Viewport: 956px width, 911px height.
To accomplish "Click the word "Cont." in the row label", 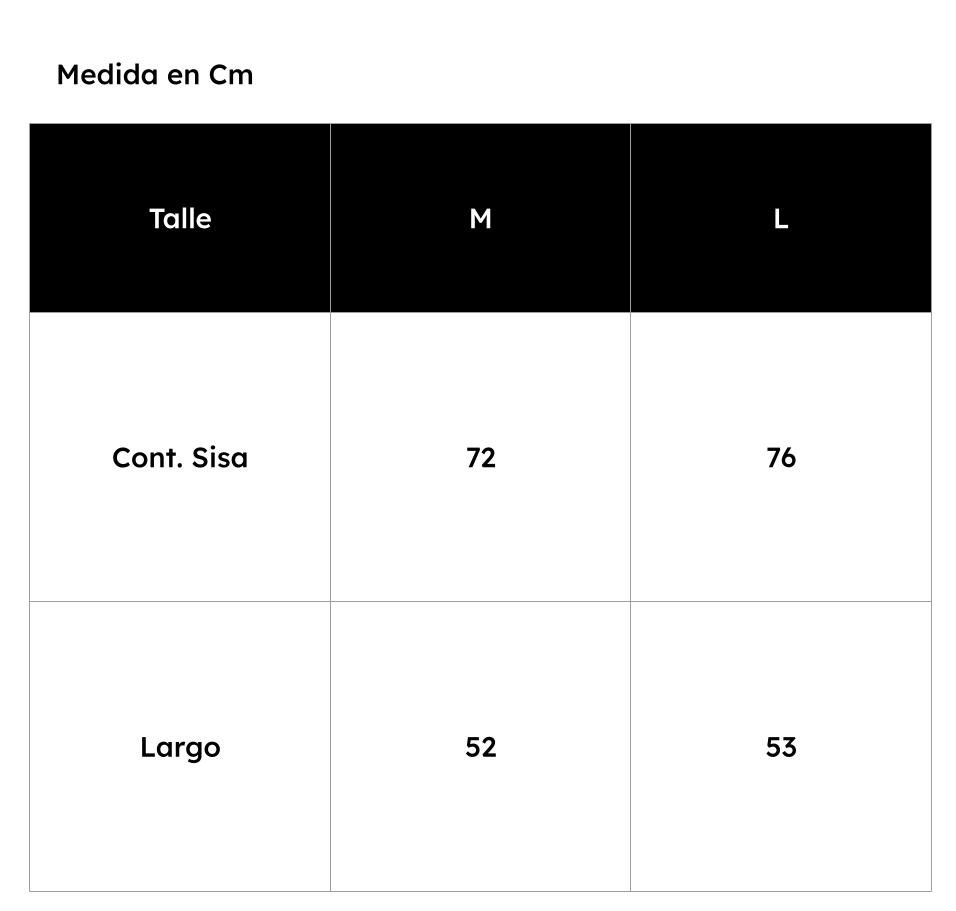I will click(x=147, y=457).
